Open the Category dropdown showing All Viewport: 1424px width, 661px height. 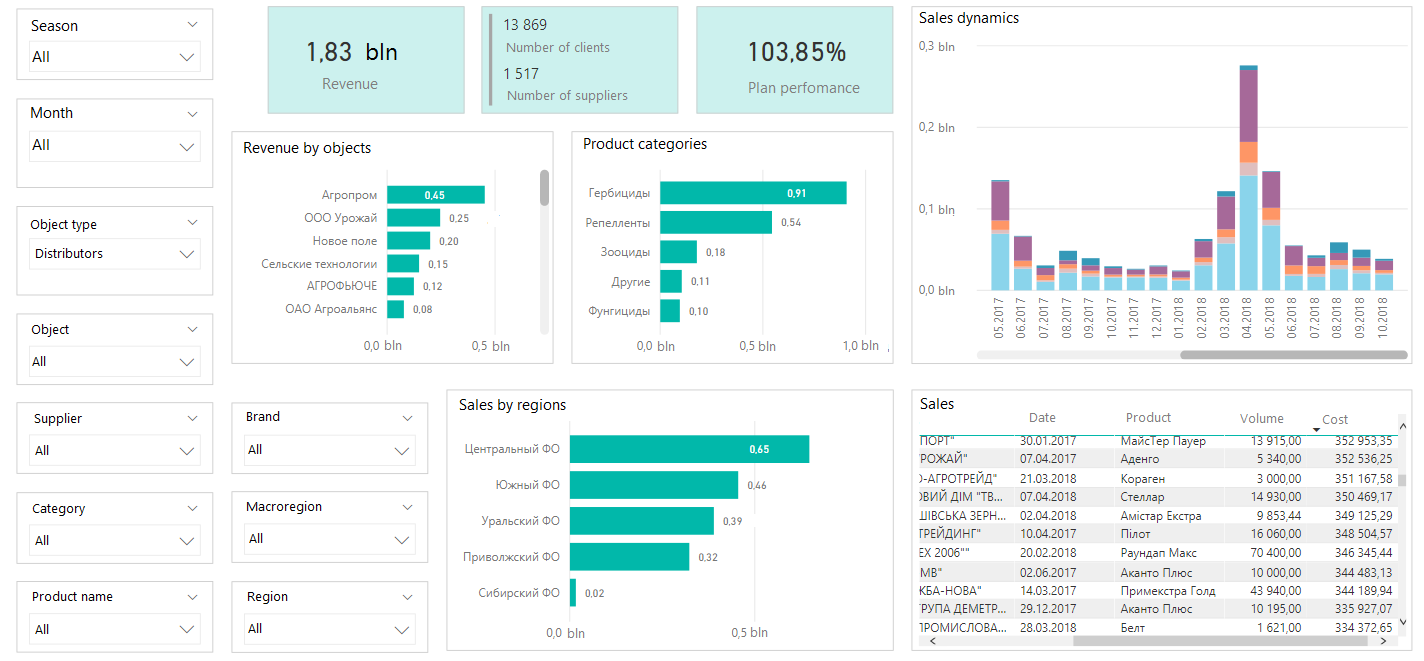[115, 540]
